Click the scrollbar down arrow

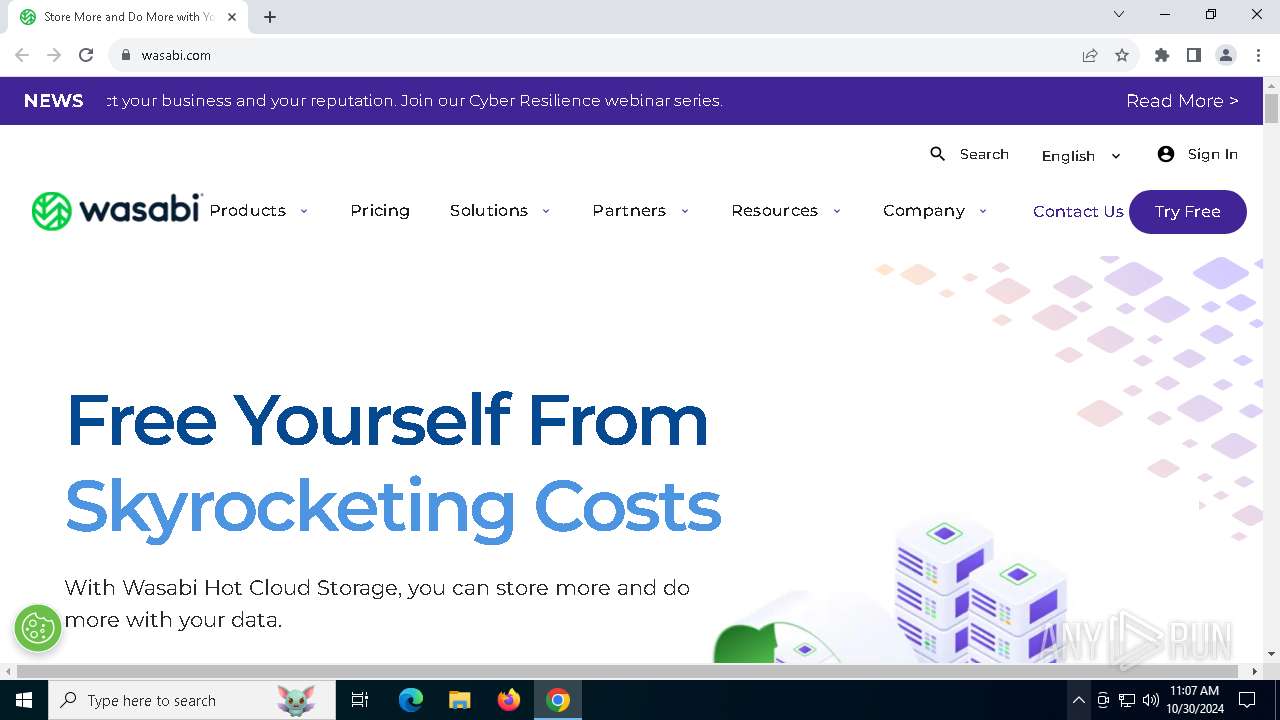(1271, 654)
